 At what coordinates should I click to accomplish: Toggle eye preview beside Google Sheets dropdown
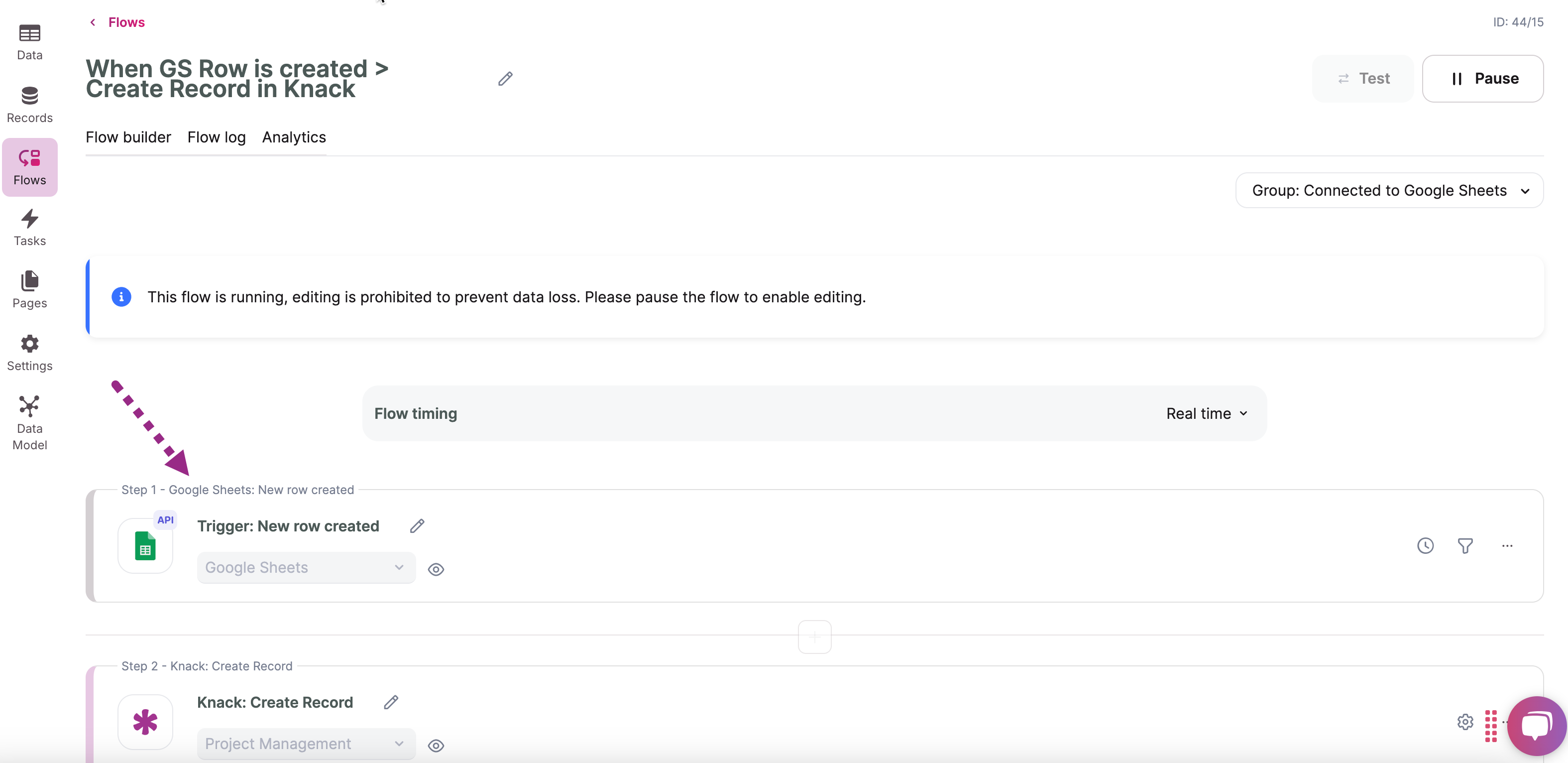coord(436,569)
